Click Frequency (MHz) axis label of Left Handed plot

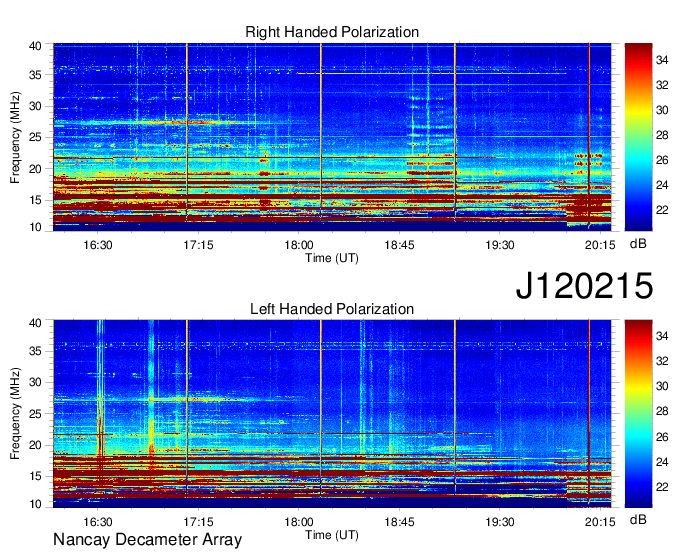[x=15, y=414]
